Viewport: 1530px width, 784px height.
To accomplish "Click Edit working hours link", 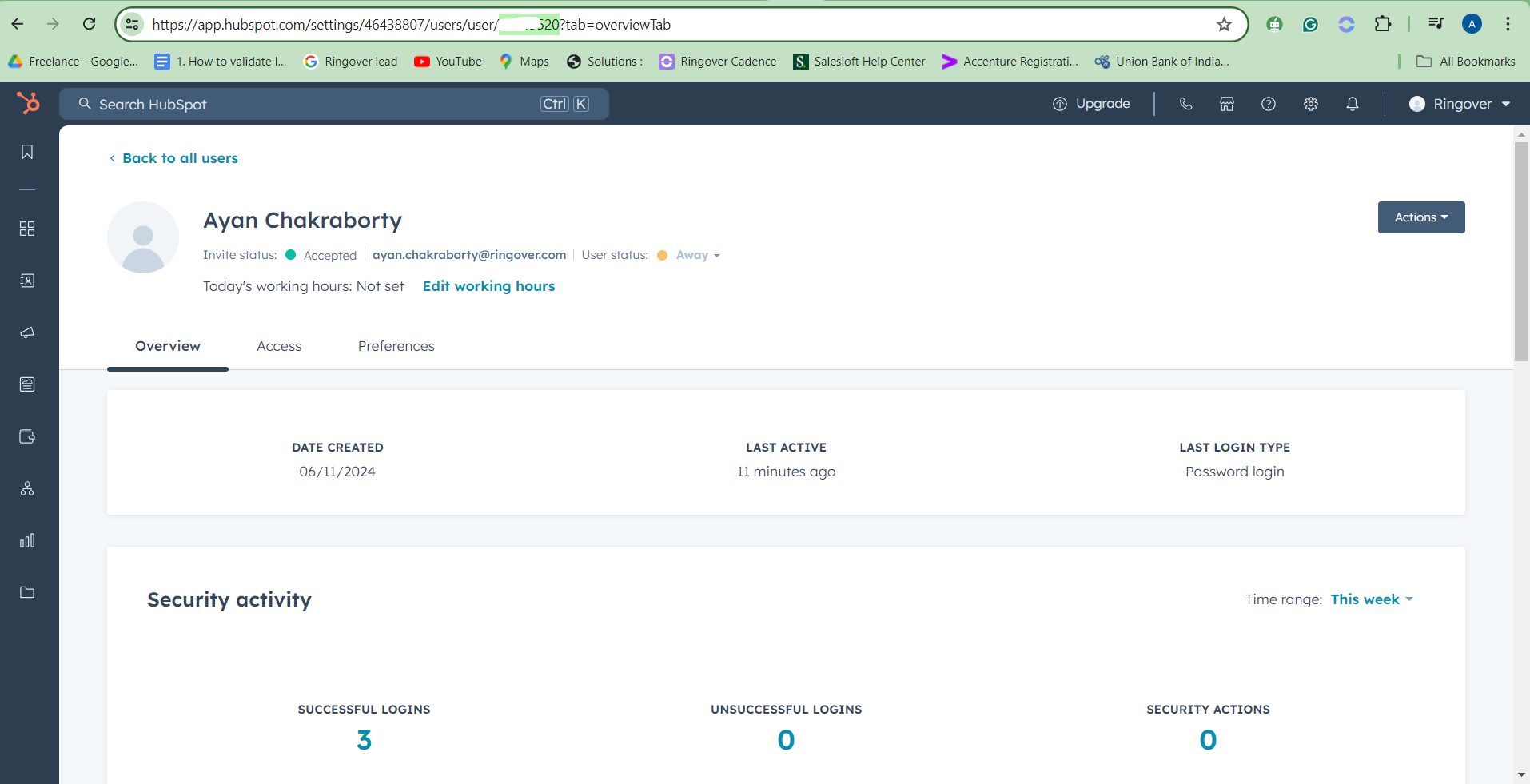I will point(488,286).
